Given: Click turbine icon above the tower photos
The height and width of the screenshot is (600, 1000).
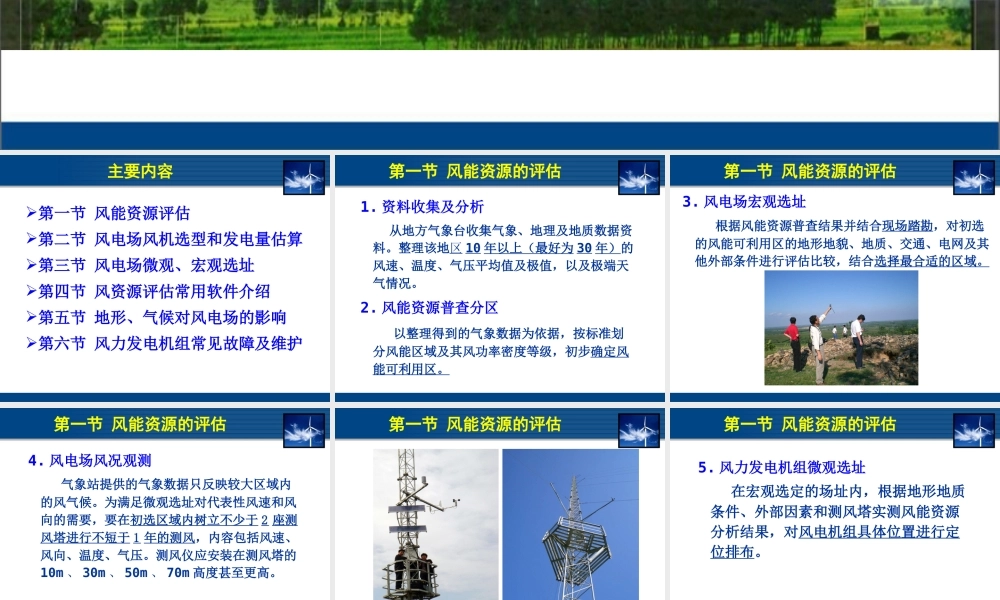Looking at the screenshot, I should point(639,430).
